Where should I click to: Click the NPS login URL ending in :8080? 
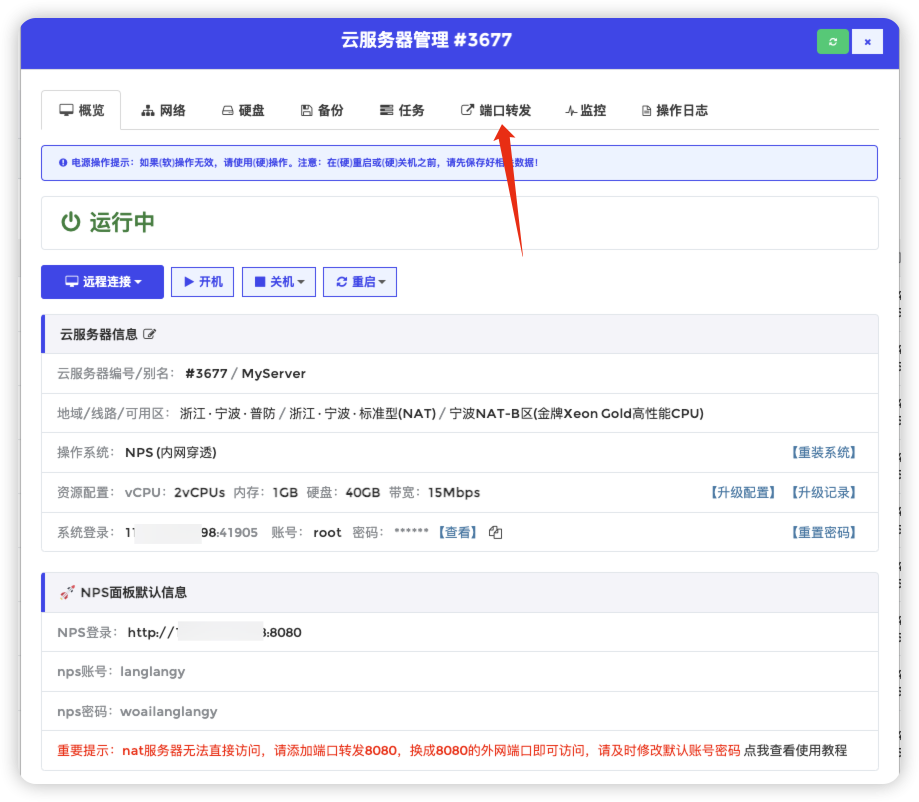coord(215,632)
